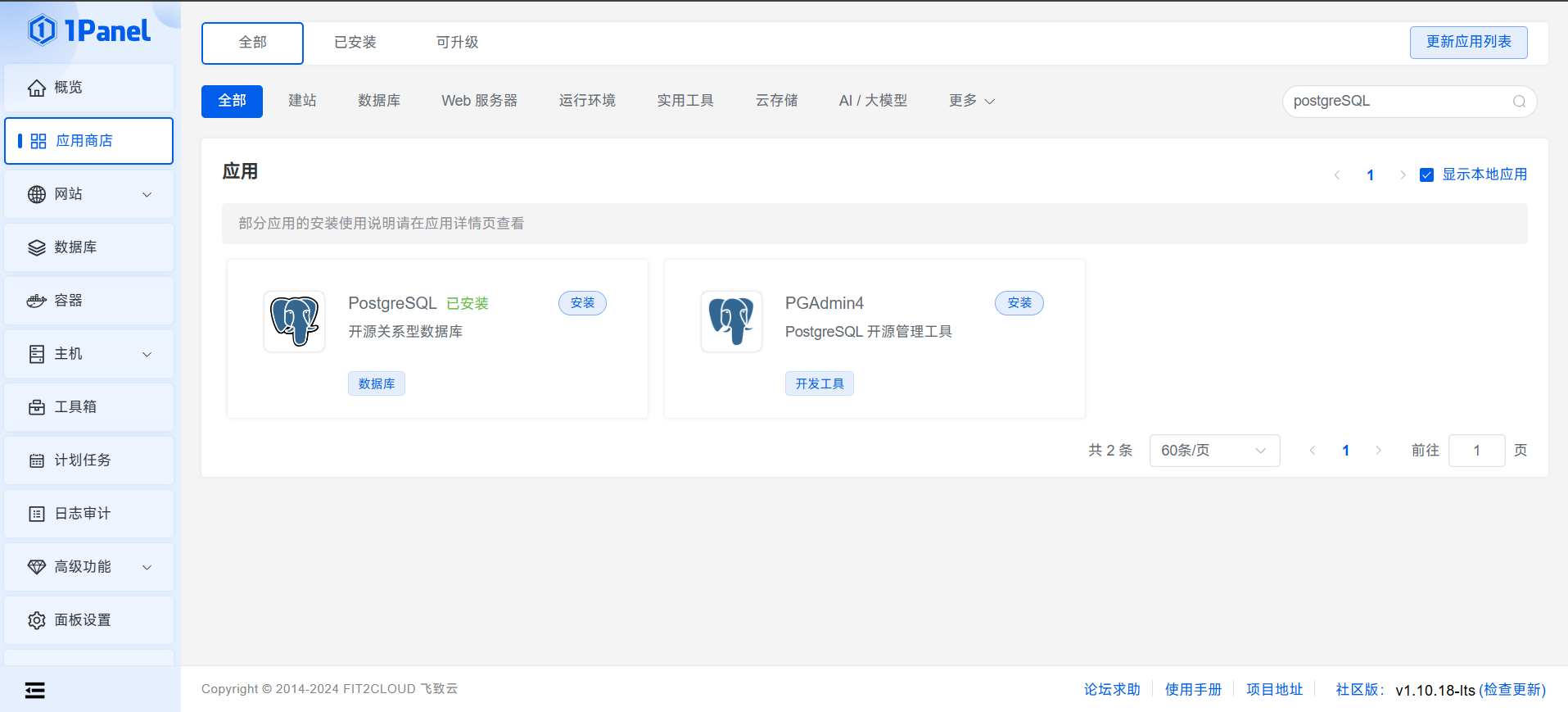Screen dimensions: 1568x712
Task: Open the PGAdmin4 elephant app icon
Action: (731, 321)
